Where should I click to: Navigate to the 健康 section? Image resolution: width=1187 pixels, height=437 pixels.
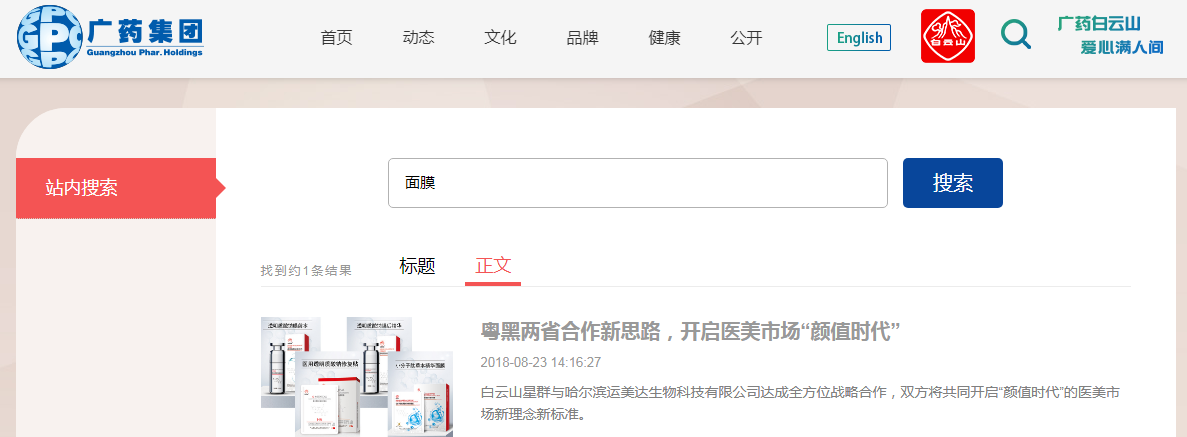point(664,38)
